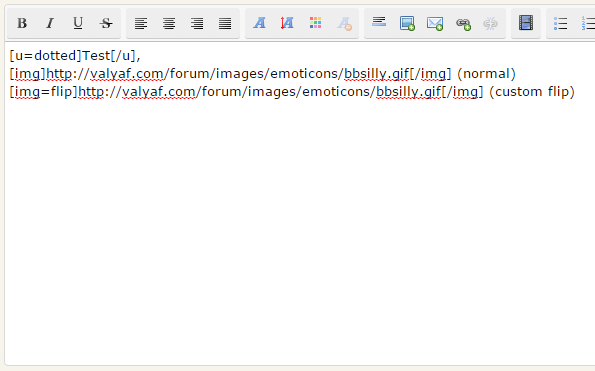Open the font family picker
The width and height of the screenshot is (595, 371).
coord(260,24)
